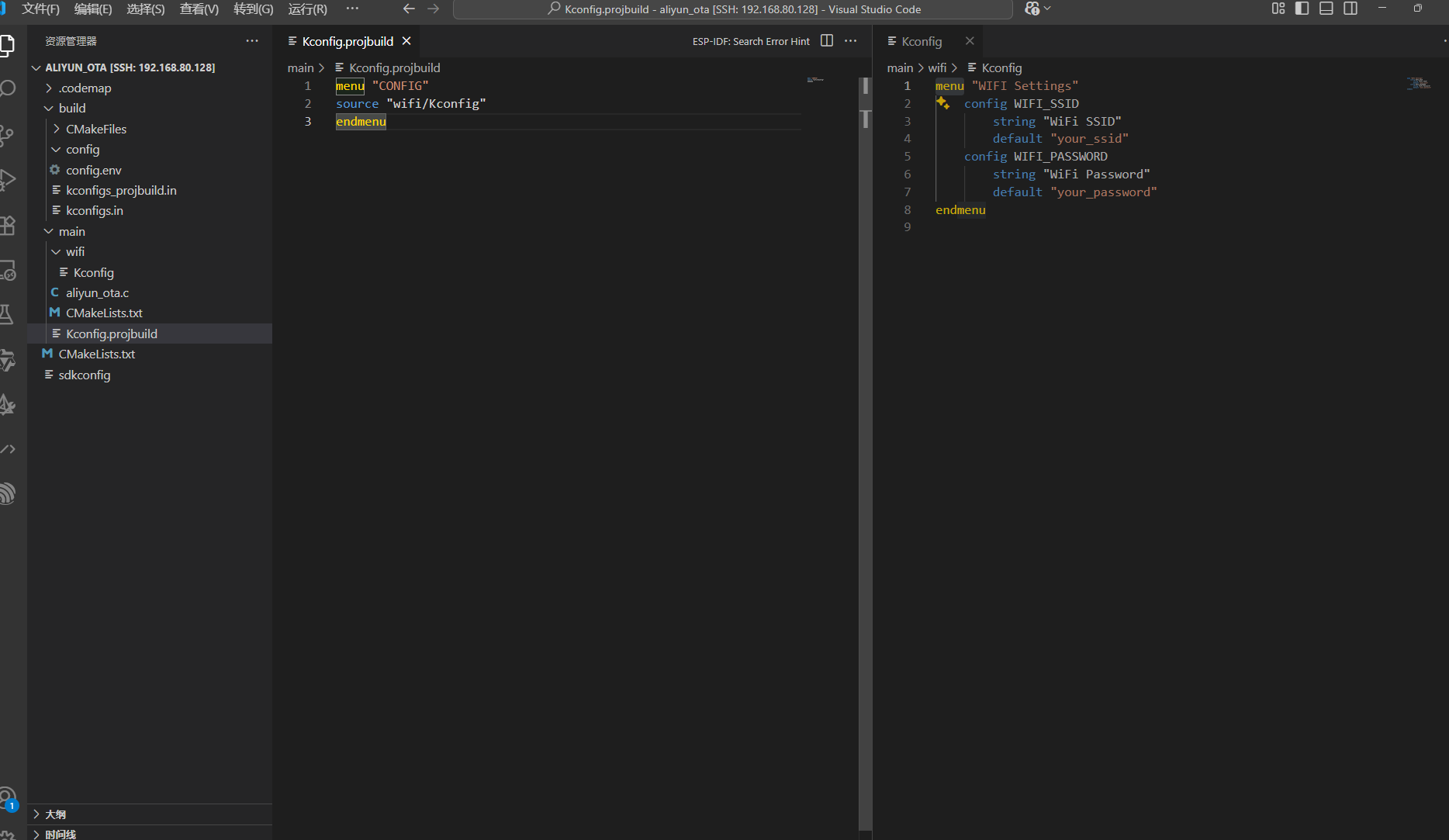Open the Testing flask view
This screenshot has height=840, width=1449.
(7, 314)
